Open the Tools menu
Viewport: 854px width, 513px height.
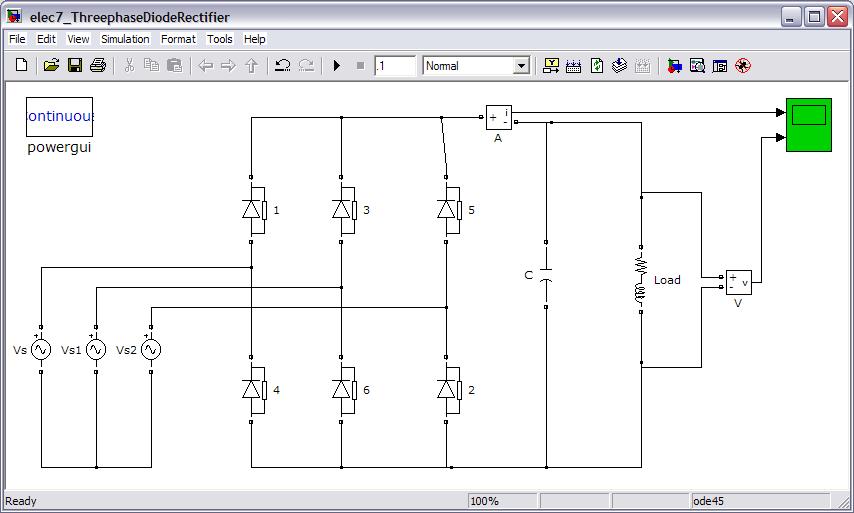point(219,39)
